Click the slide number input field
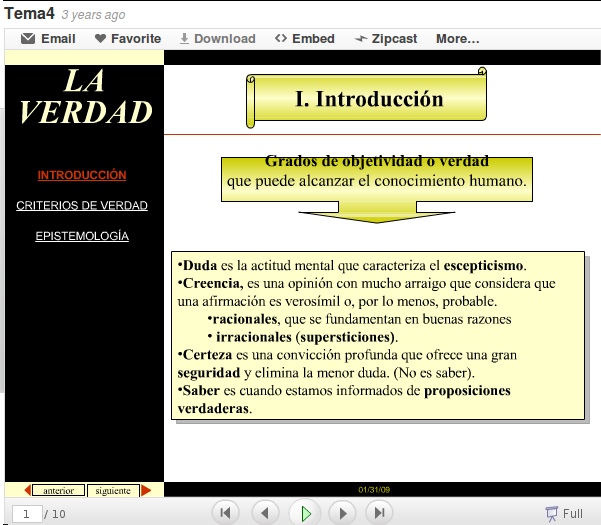This screenshot has height=525, width=601. coord(27,513)
